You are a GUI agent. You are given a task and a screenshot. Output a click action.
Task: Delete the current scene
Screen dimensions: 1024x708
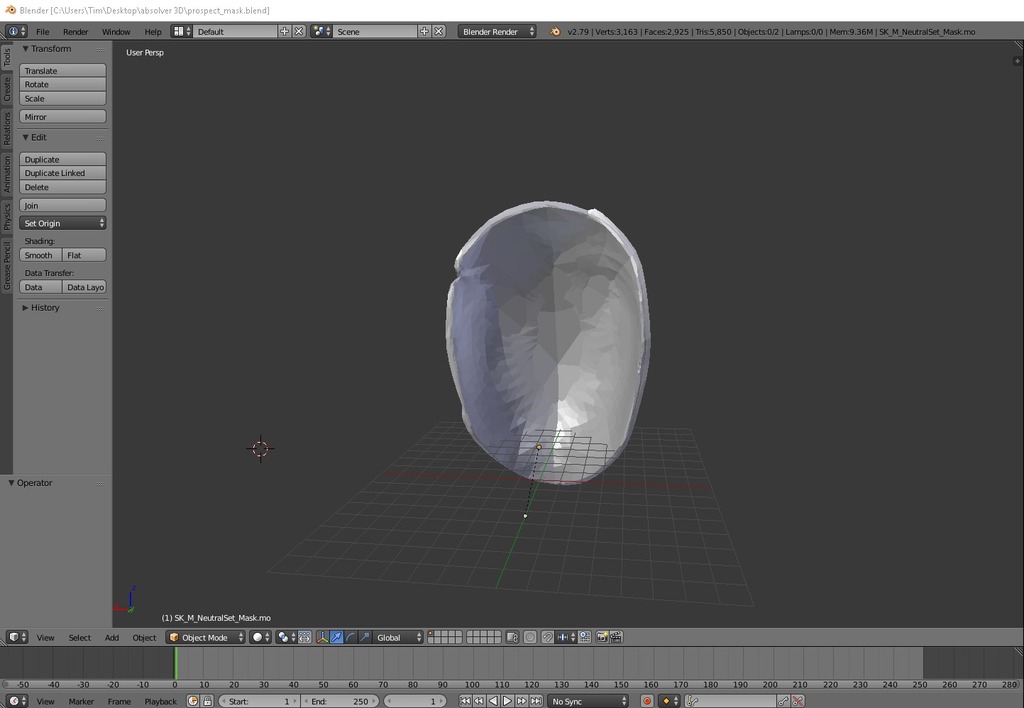438,31
